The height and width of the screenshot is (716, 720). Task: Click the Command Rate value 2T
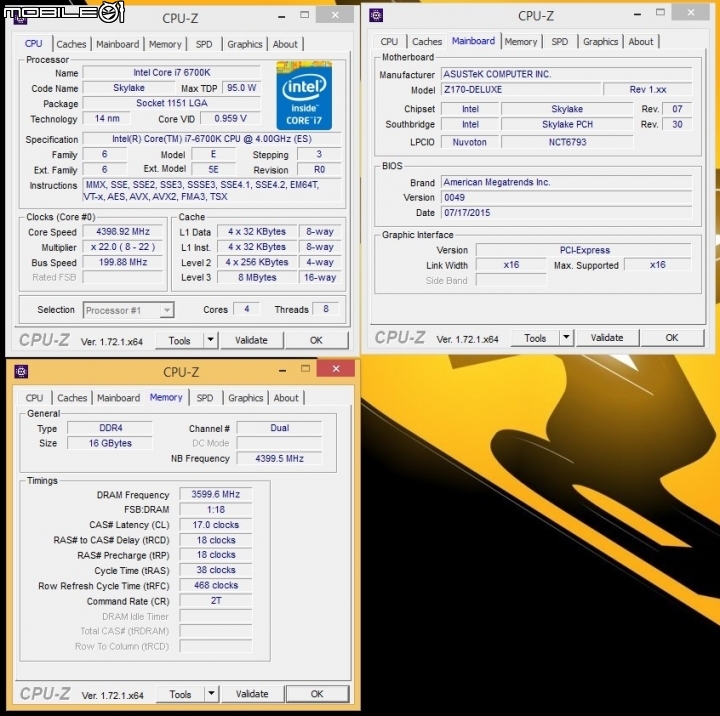point(216,601)
